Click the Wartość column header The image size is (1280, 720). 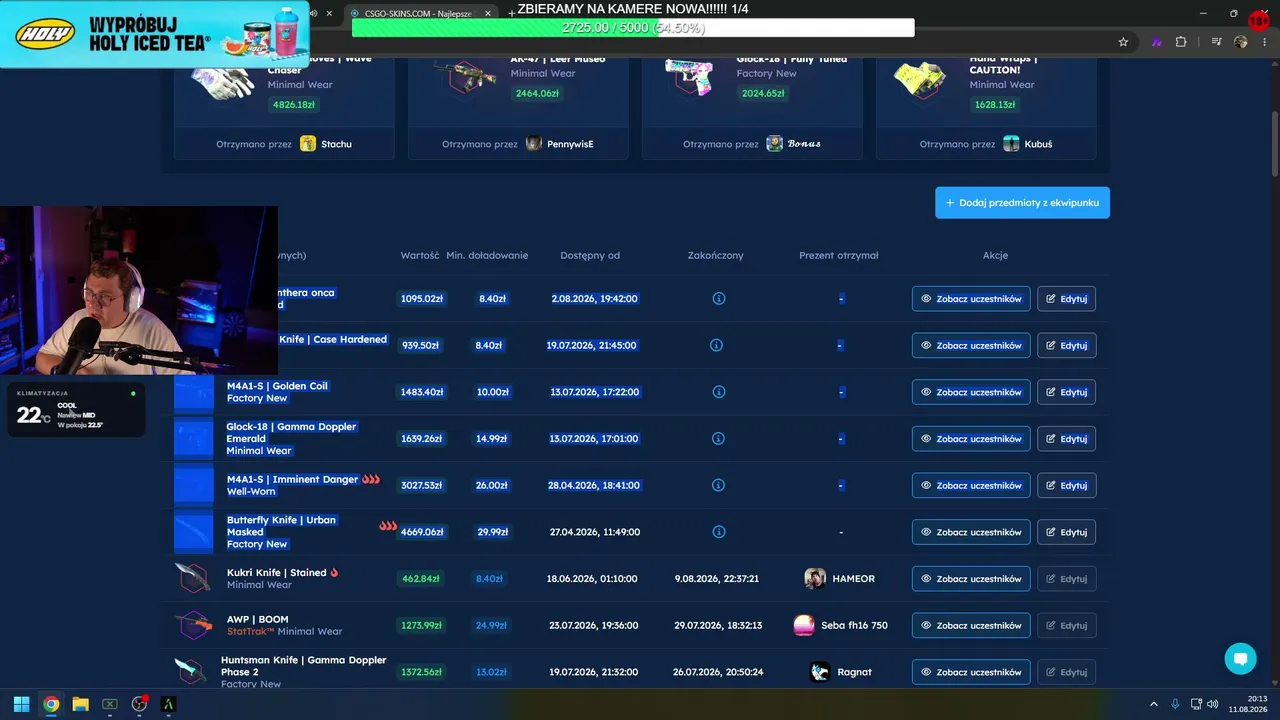click(x=420, y=255)
